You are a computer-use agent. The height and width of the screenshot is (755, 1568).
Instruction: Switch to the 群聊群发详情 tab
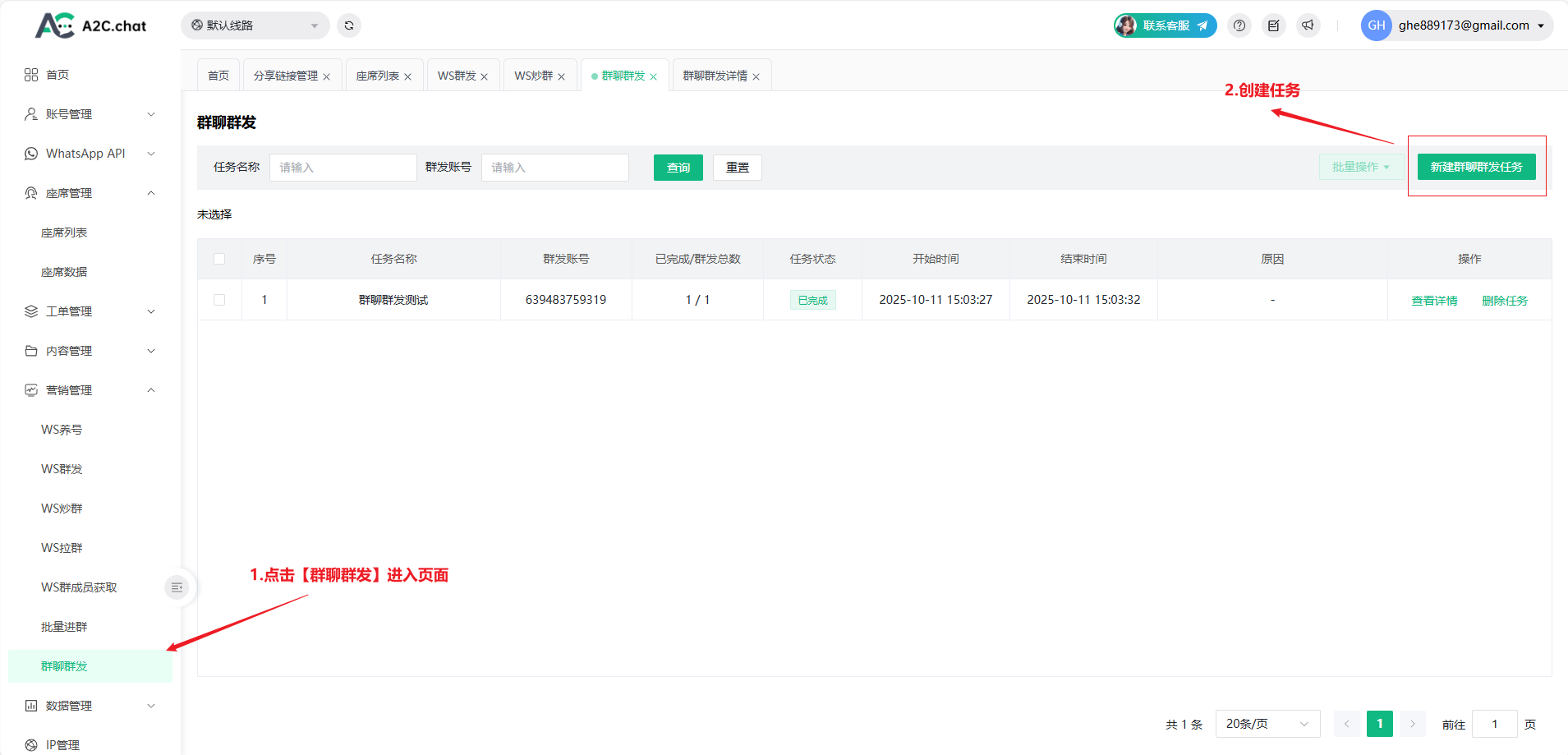point(715,76)
